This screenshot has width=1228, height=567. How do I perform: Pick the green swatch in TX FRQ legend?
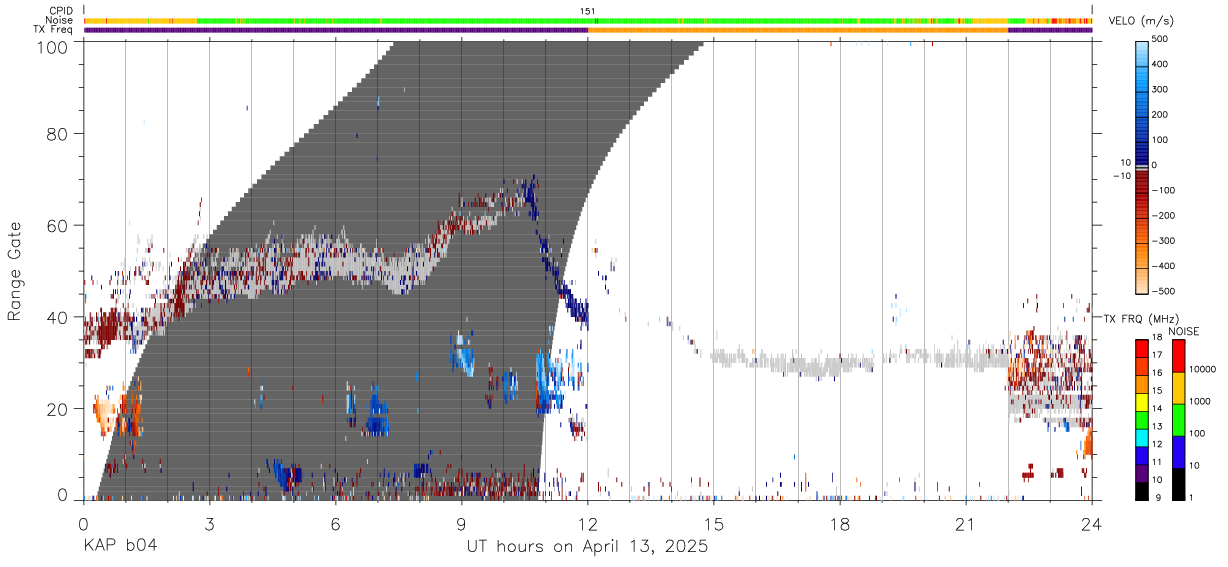pos(1142,420)
